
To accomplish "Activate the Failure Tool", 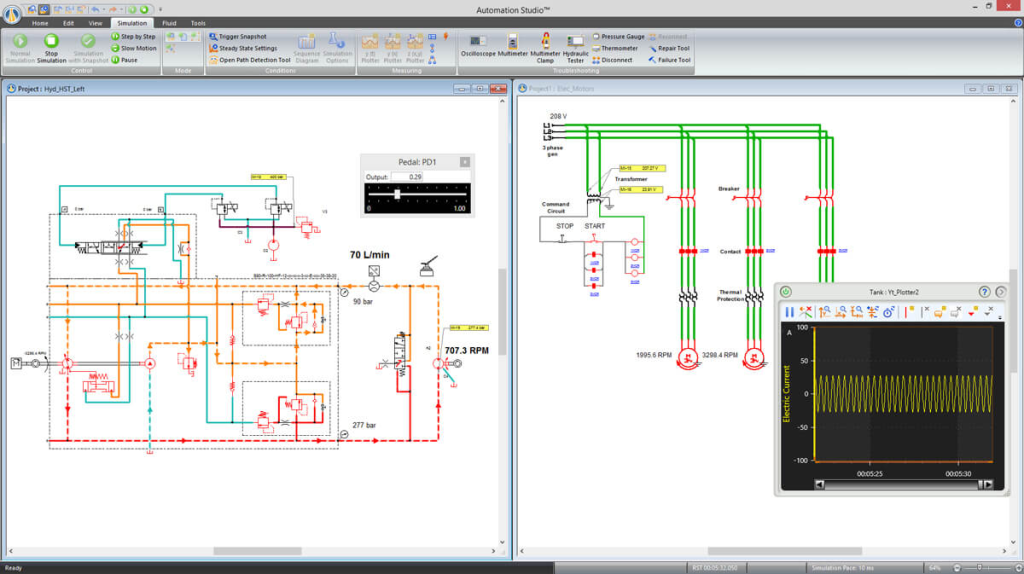I will click(x=669, y=60).
